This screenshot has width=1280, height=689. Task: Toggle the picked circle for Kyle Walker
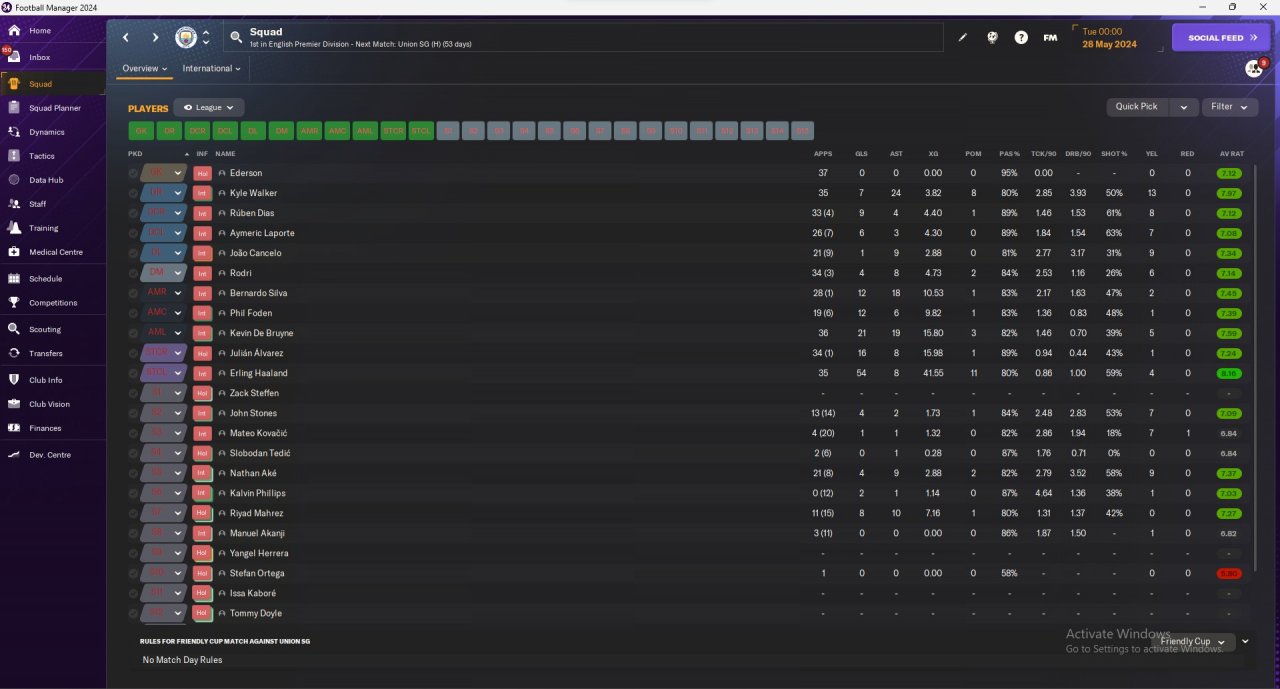point(133,193)
